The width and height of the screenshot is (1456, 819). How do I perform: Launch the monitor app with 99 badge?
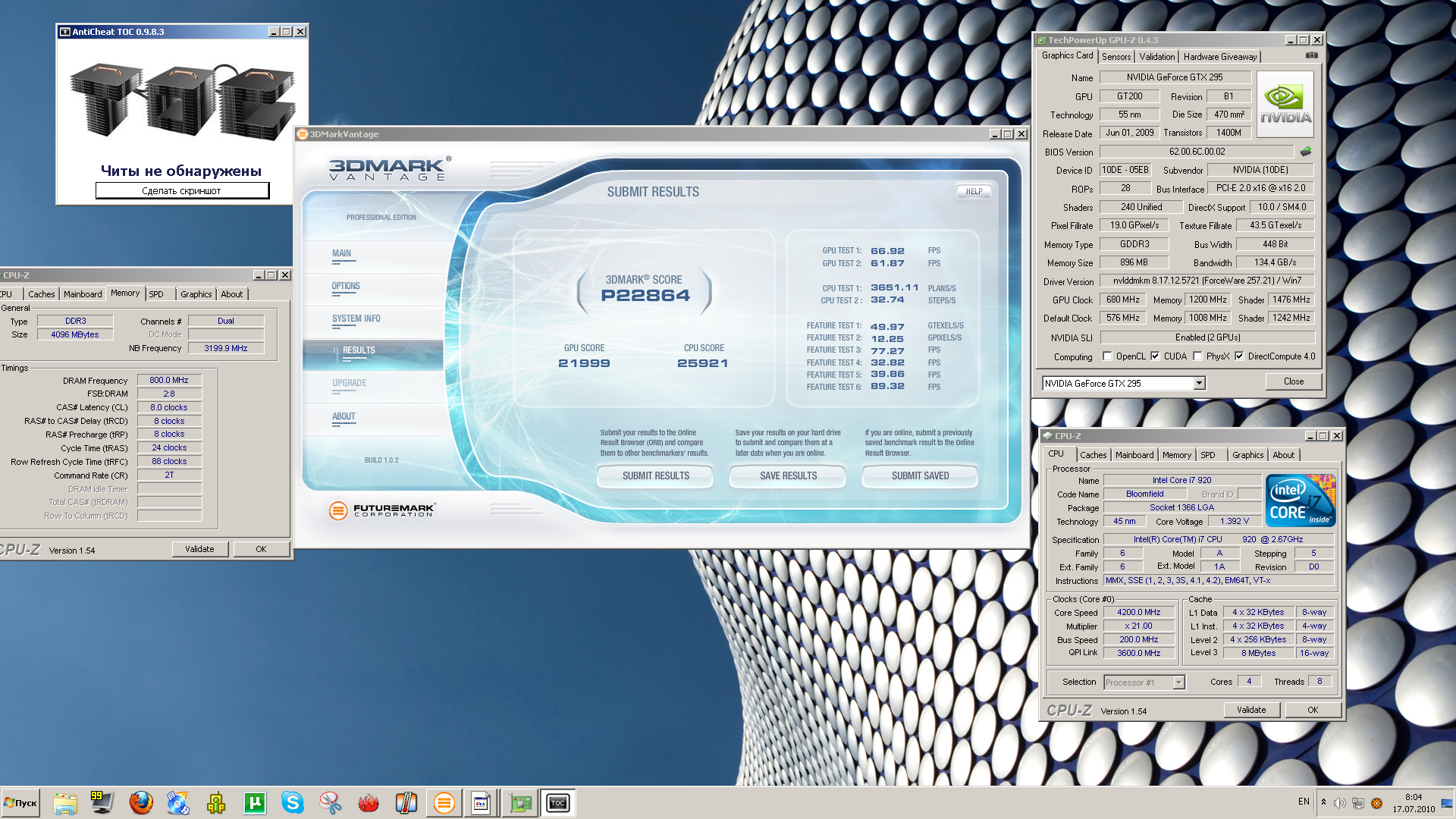pos(102,803)
